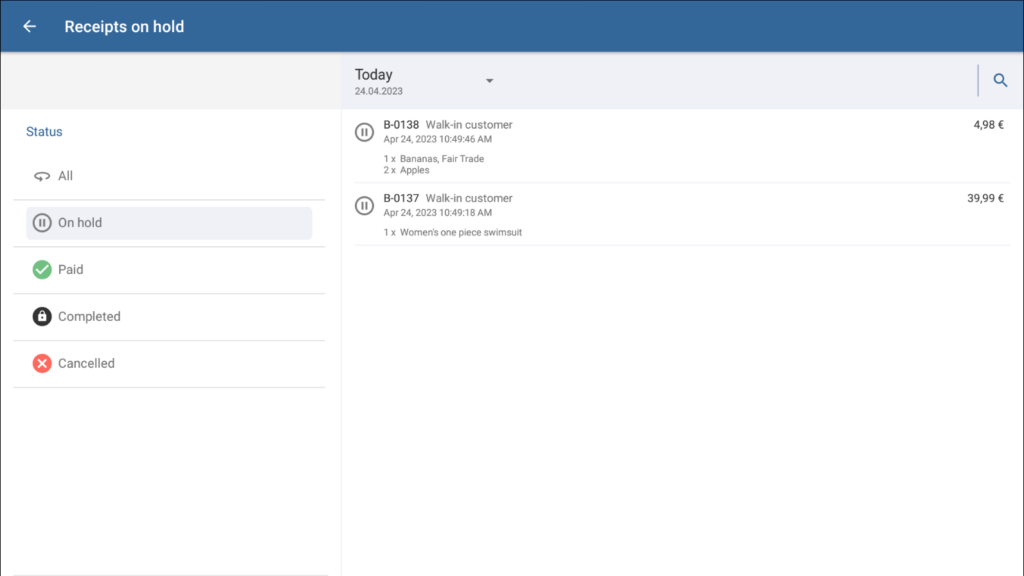Click the On hold pause icon in sidebar
1024x576 pixels.
coord(42,223)
